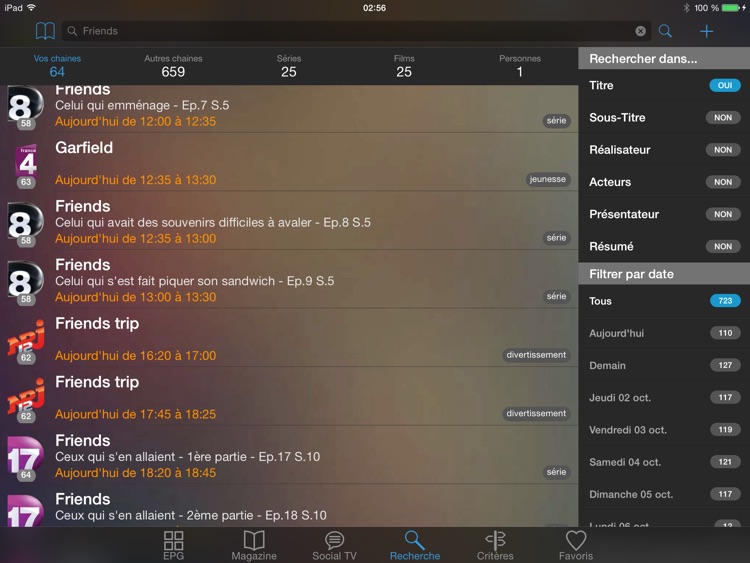Tap the France 4 logo beside Garfield
Screen dimensions: 750x563
coord(27,165)
